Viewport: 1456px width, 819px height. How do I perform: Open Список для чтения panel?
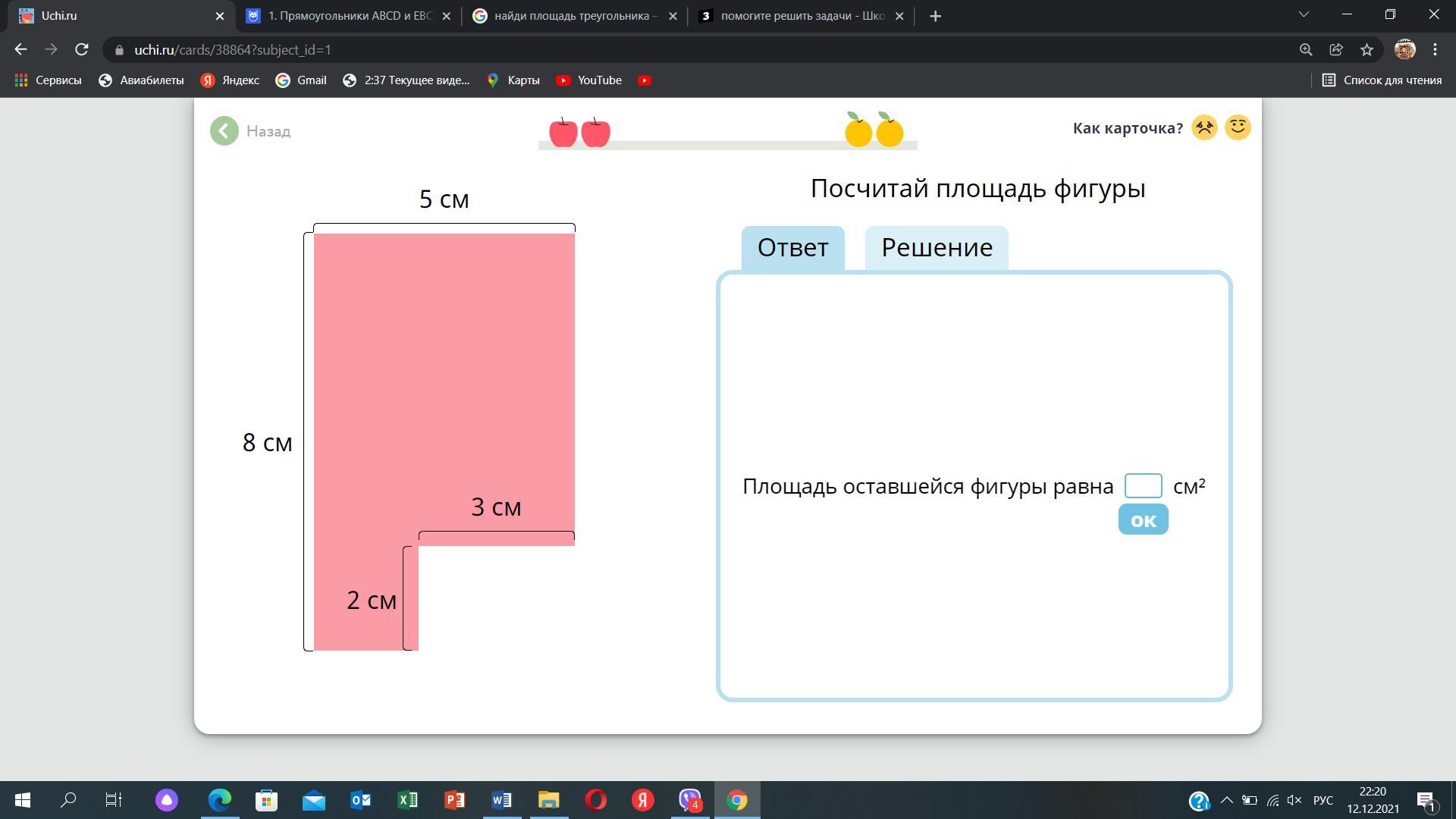coord(1382,80)
